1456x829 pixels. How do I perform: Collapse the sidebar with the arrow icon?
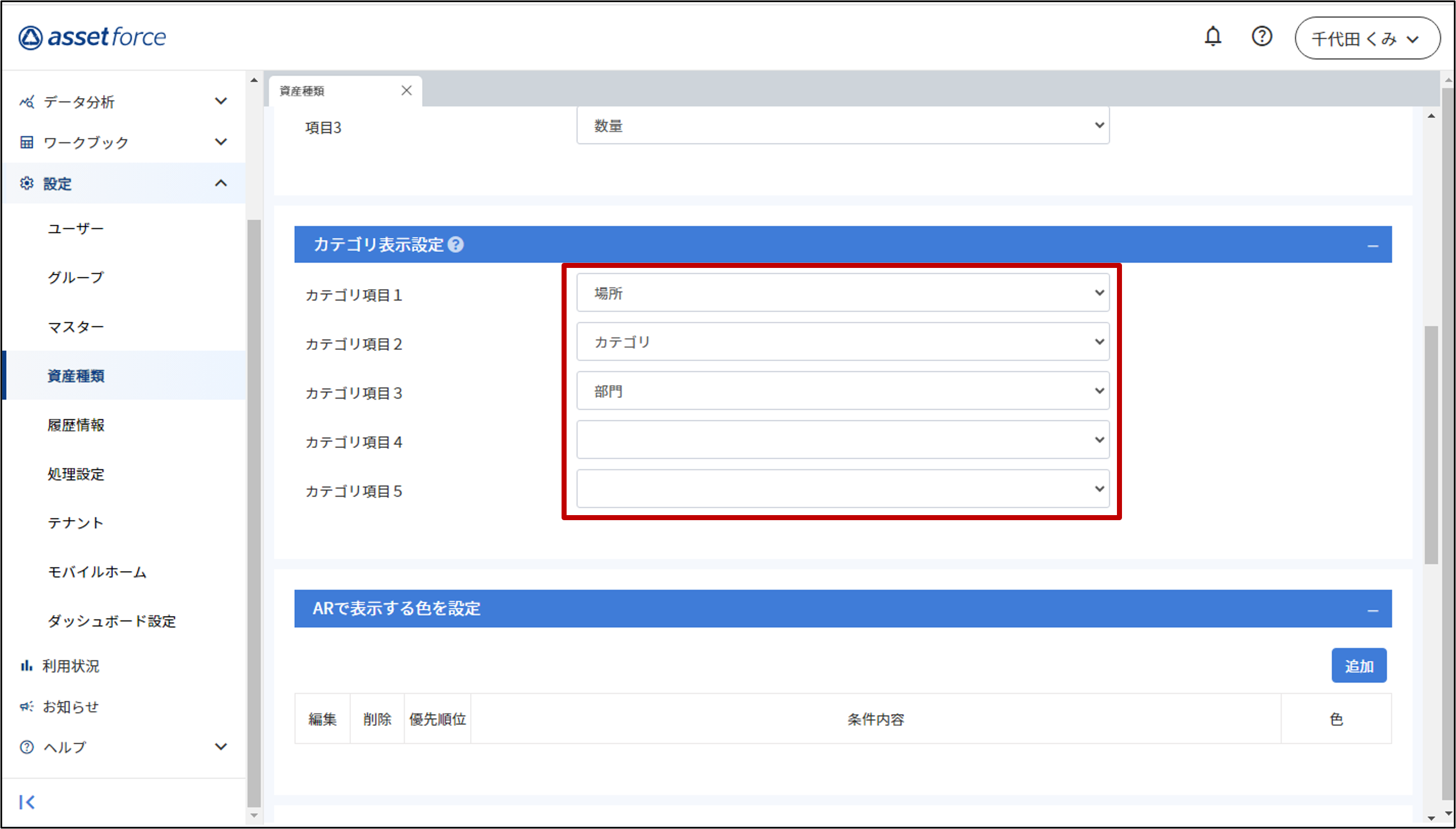pos(27,802)
